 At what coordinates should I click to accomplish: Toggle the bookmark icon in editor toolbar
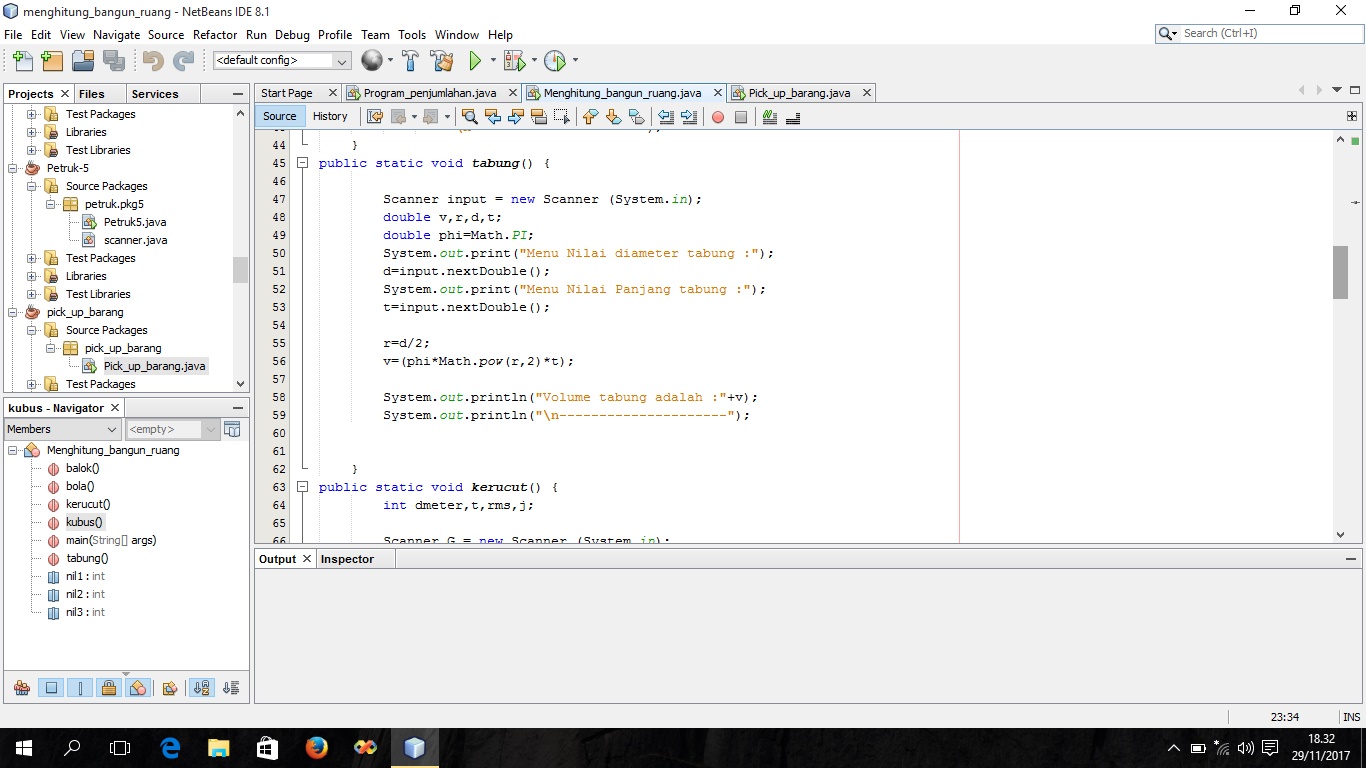pyautogui.click(x=636, y=117)
